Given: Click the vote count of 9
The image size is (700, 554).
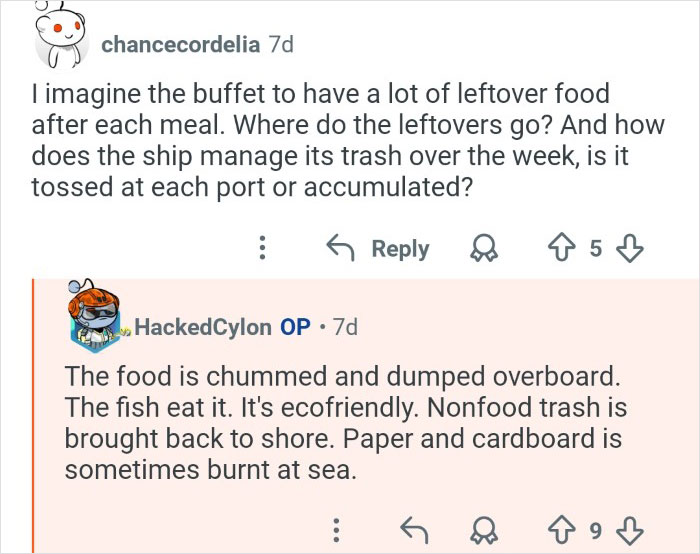Looking at the screenshot, I should pyautogui.click(x=594, y=527).
